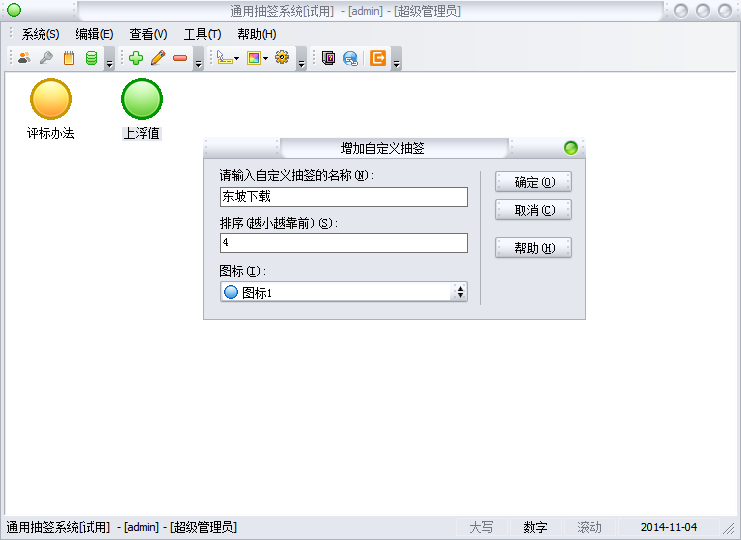The image size is (741, 540).
Task: Open the 图标 icon combo box
Action: coord(344,292)
